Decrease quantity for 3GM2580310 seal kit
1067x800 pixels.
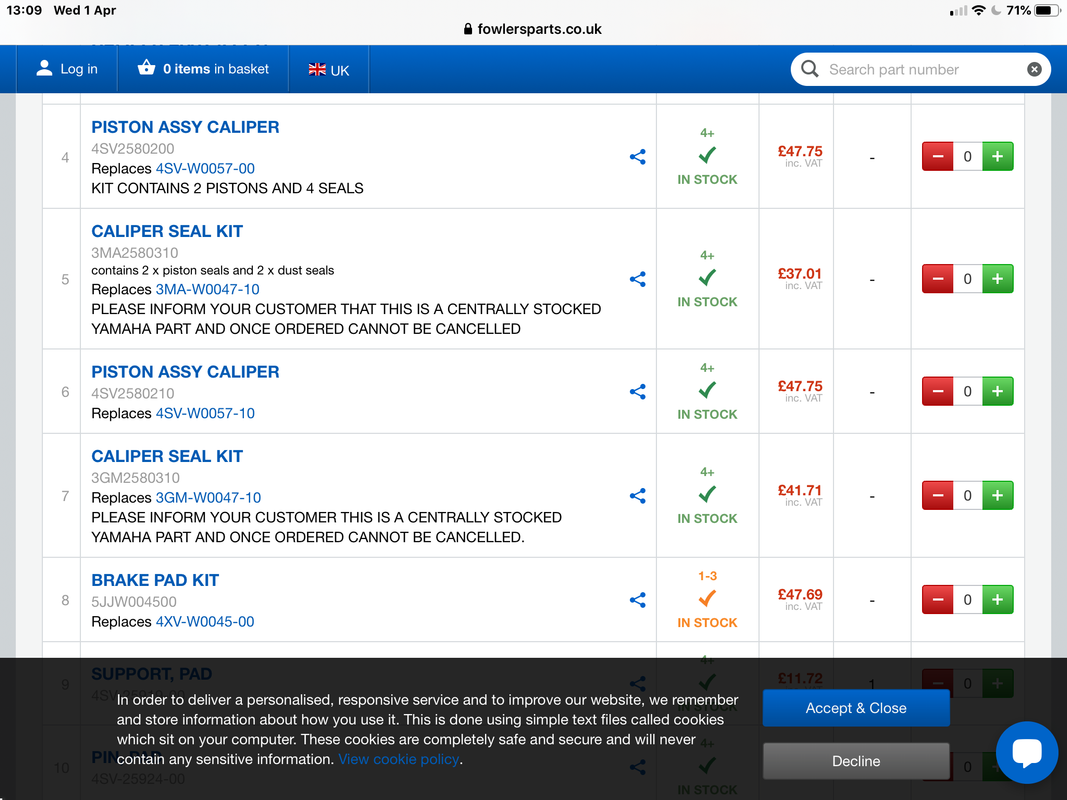click(938, 495)
